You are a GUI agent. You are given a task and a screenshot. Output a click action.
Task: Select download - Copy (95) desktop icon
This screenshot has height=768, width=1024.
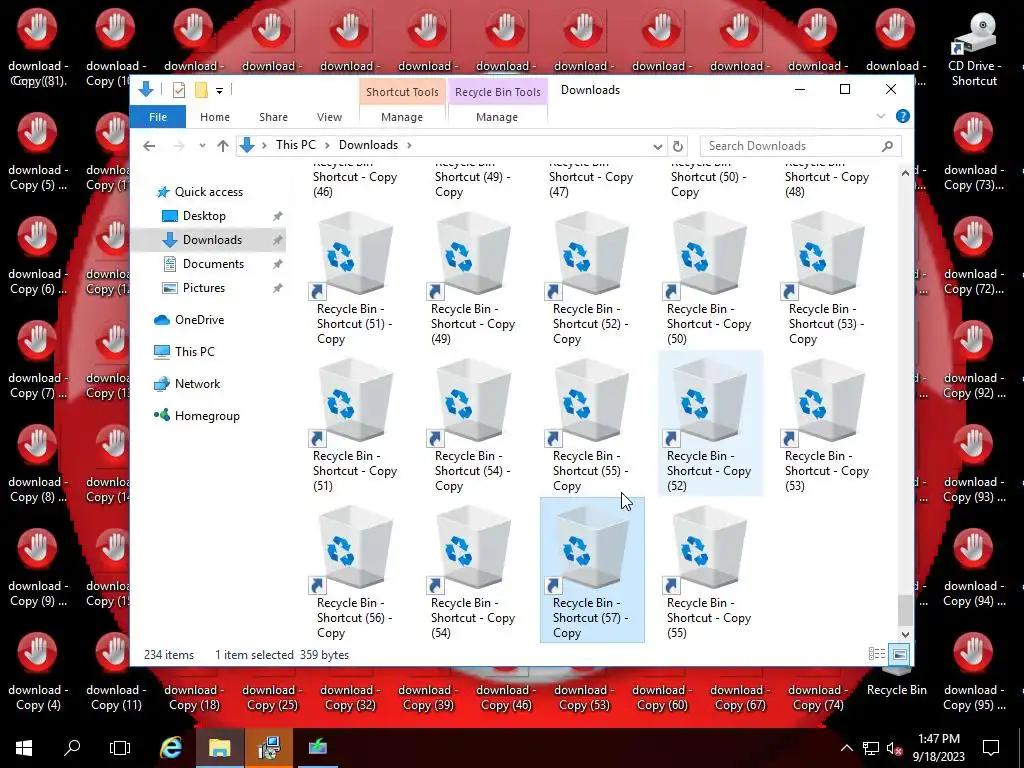pos(973,671)
